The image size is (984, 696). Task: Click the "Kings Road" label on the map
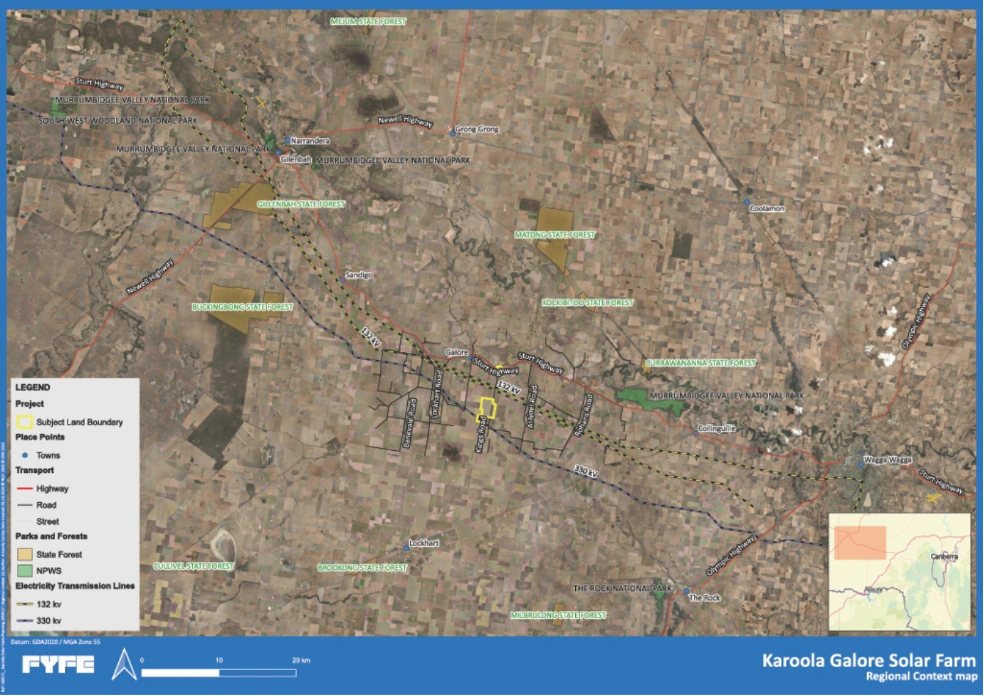(482, 435)
